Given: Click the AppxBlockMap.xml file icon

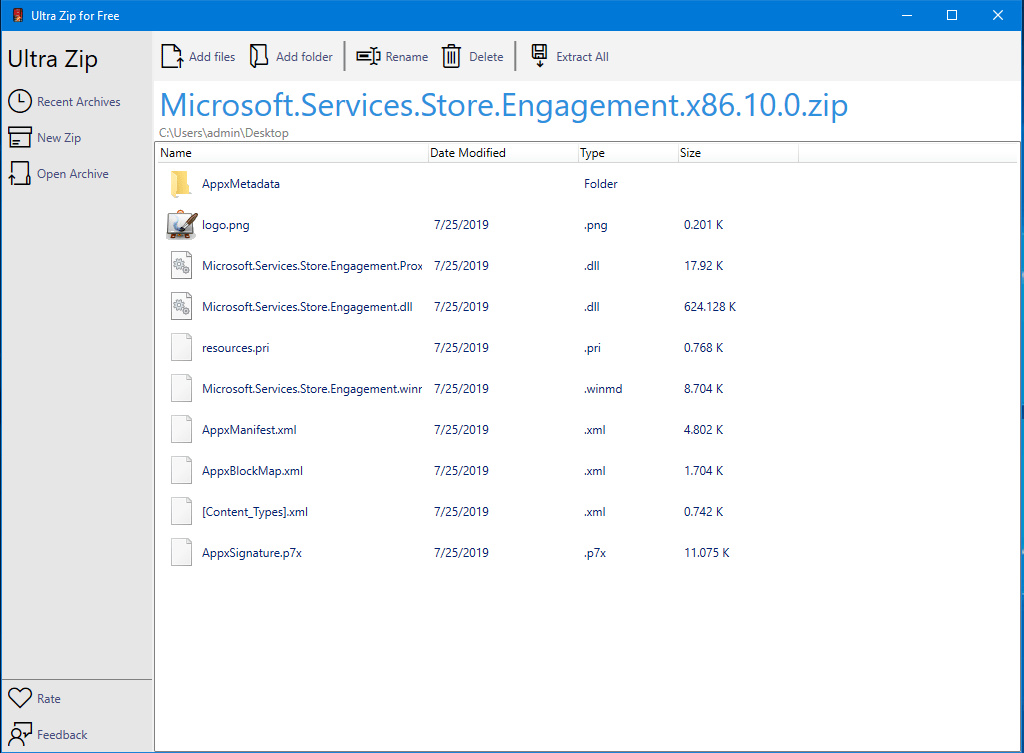Looking at the screenshot, I should tap(182, 471).
